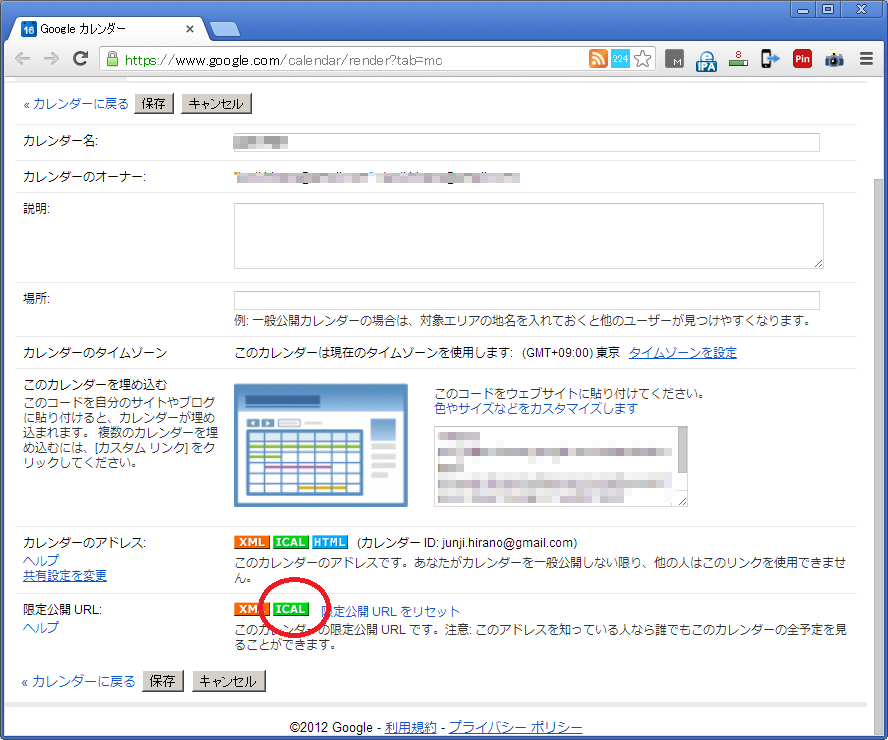Click top « カレンダーに戻る link
Screen dimensions: 888x740
pos(76,104)
